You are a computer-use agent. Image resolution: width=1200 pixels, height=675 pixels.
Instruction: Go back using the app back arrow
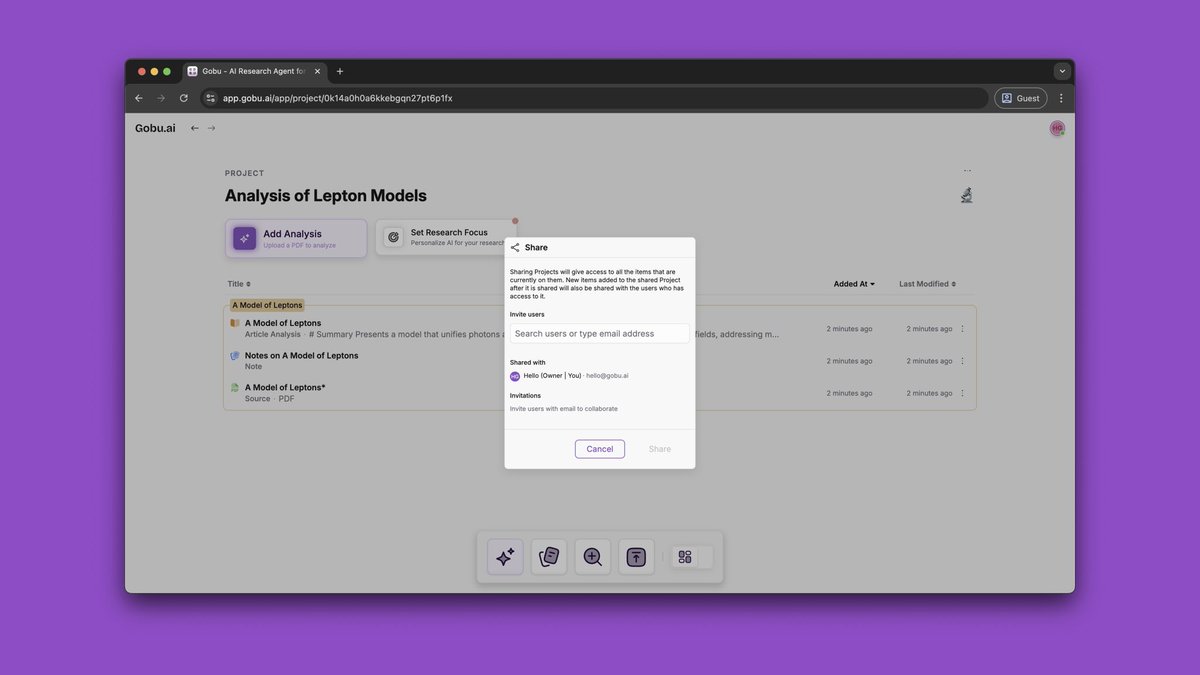click(195, 128)
